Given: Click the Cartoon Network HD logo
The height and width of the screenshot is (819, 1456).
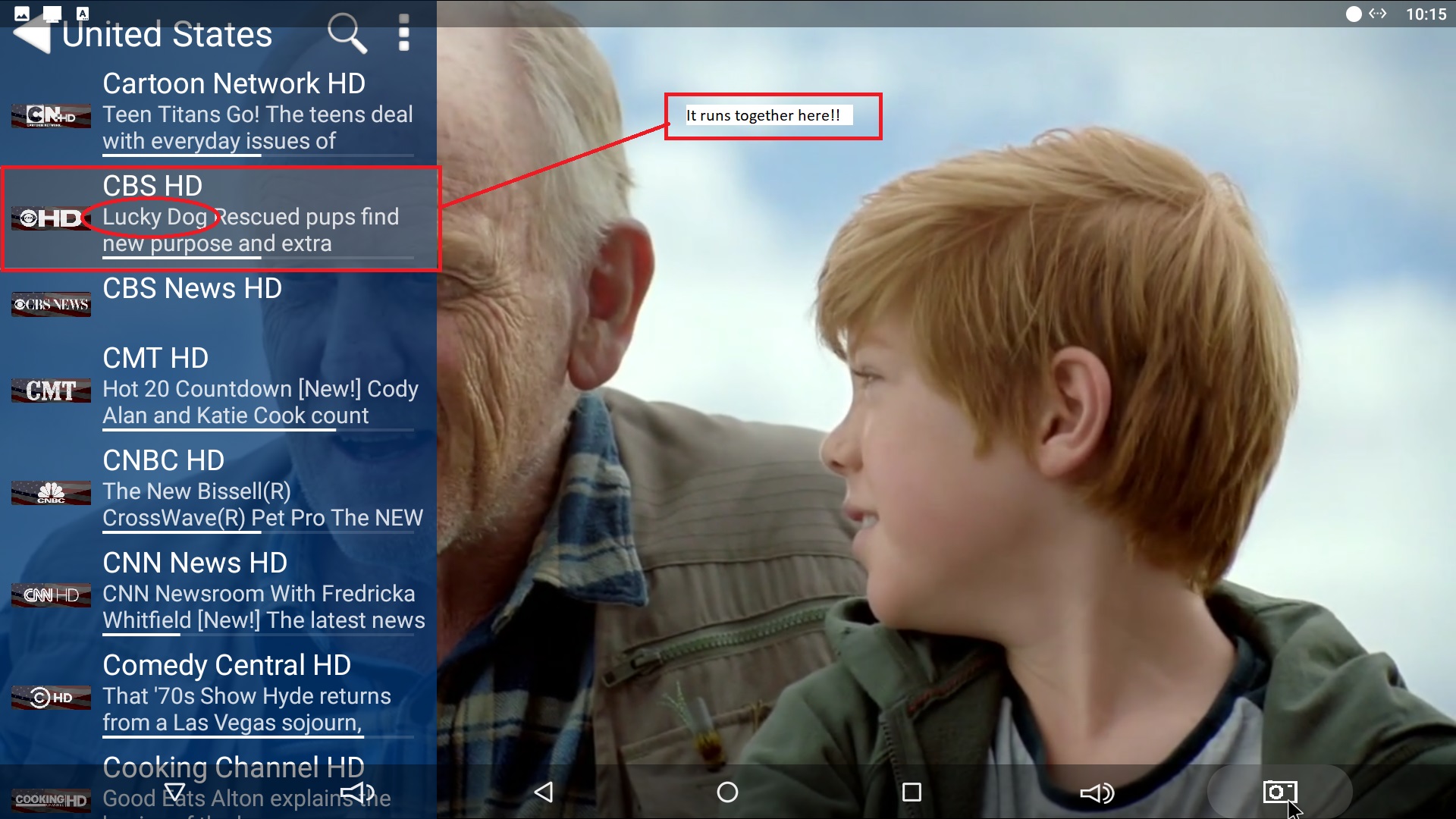Looking at the screenshot, I should click(51, 115).
